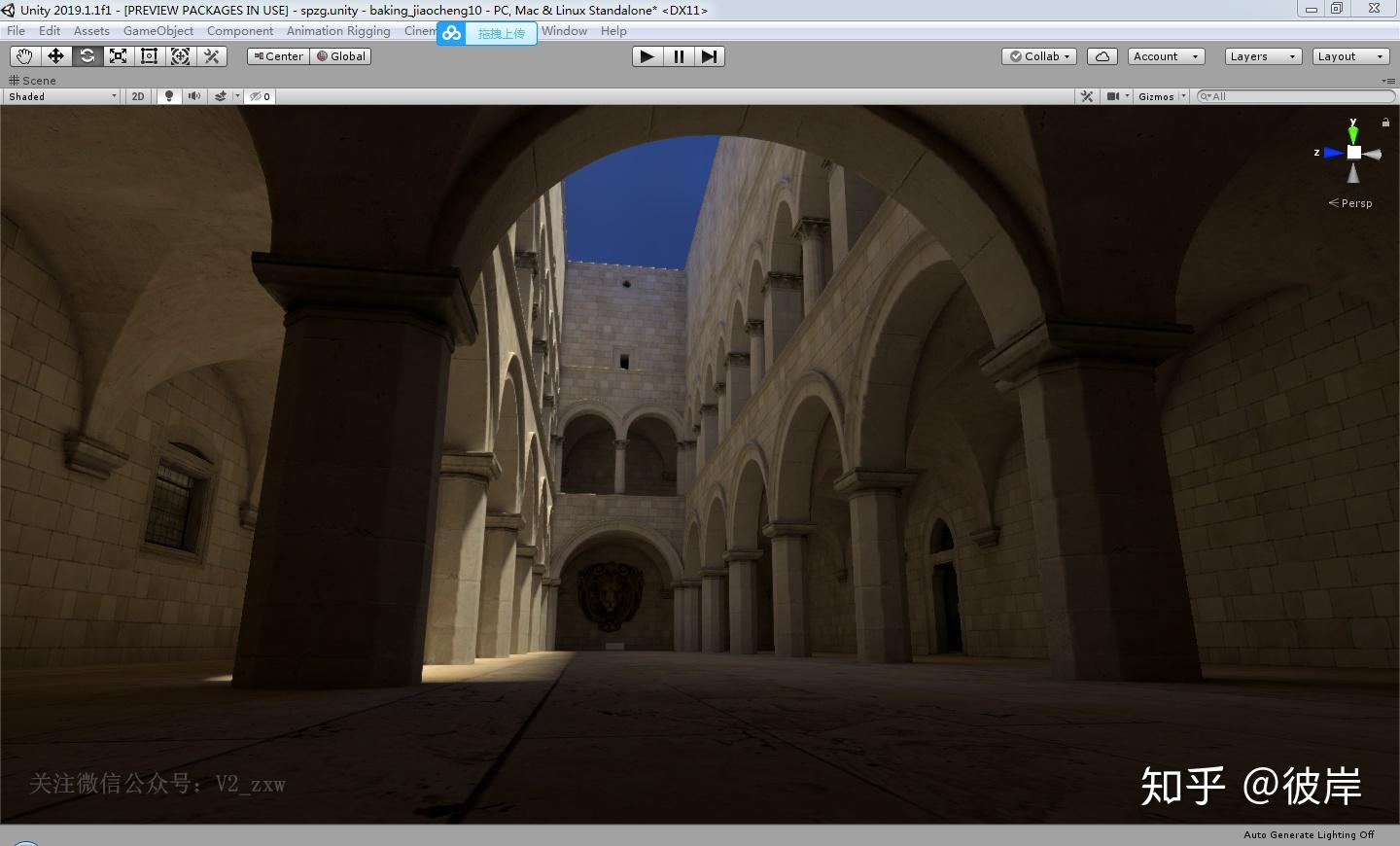Click the Play button
Viewport: 1400px width, 846px height.
coord(647,56)
